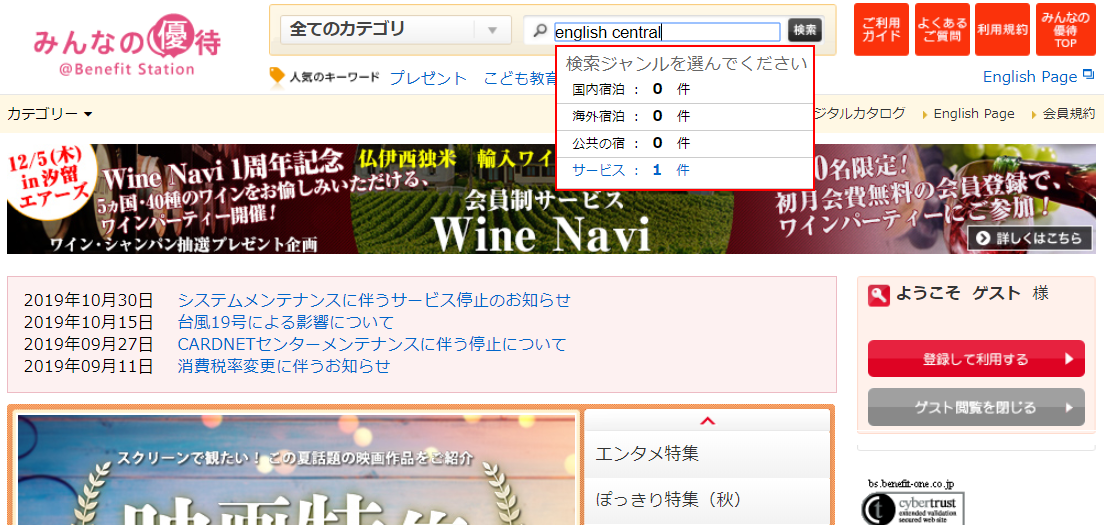Open CARDNETセンターメンテナンスに伴う停止について notice
Screen dimensions: 1104x525
372,345
